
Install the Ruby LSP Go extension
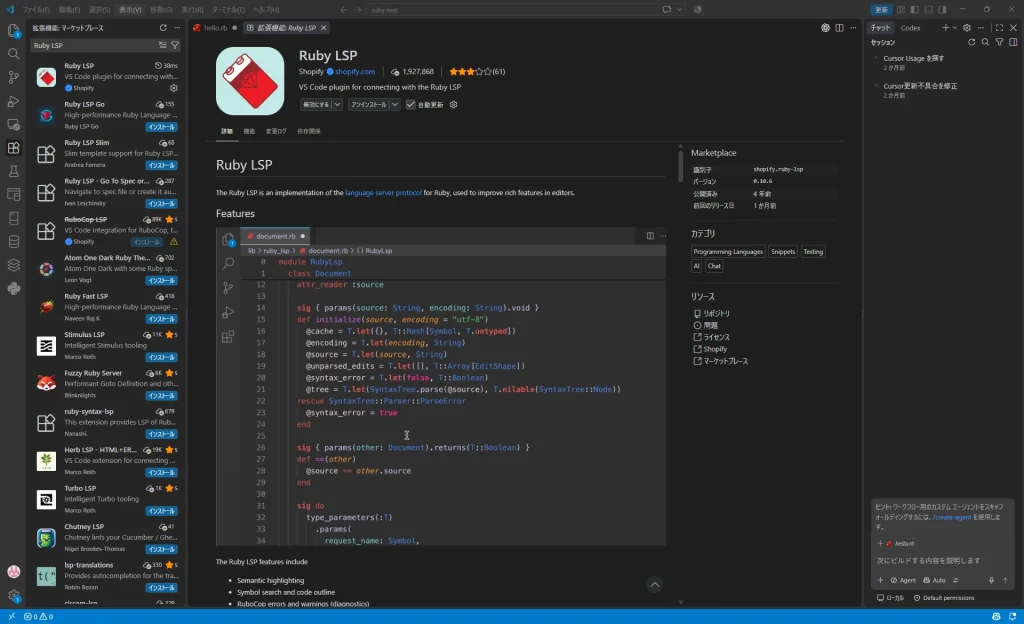pyautogui.click(x=161, y=127)
